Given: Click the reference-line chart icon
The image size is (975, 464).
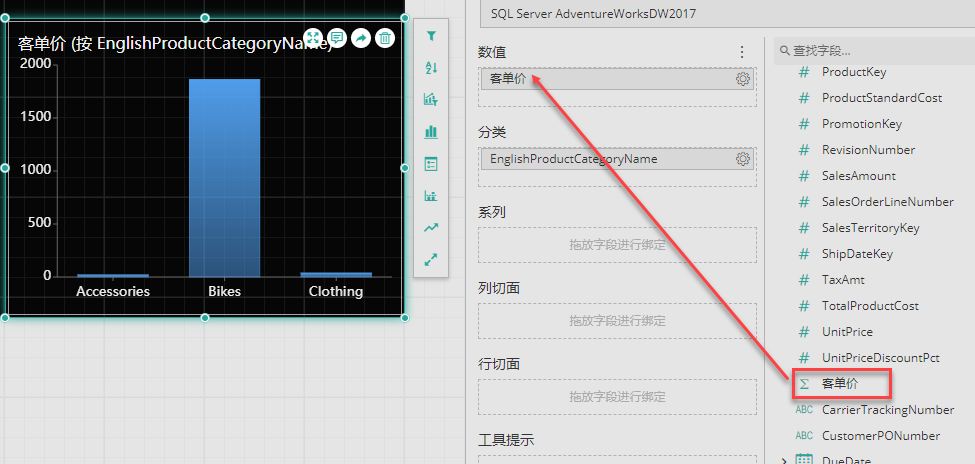Looking at the screenshot, I should [x=431, y=196].
